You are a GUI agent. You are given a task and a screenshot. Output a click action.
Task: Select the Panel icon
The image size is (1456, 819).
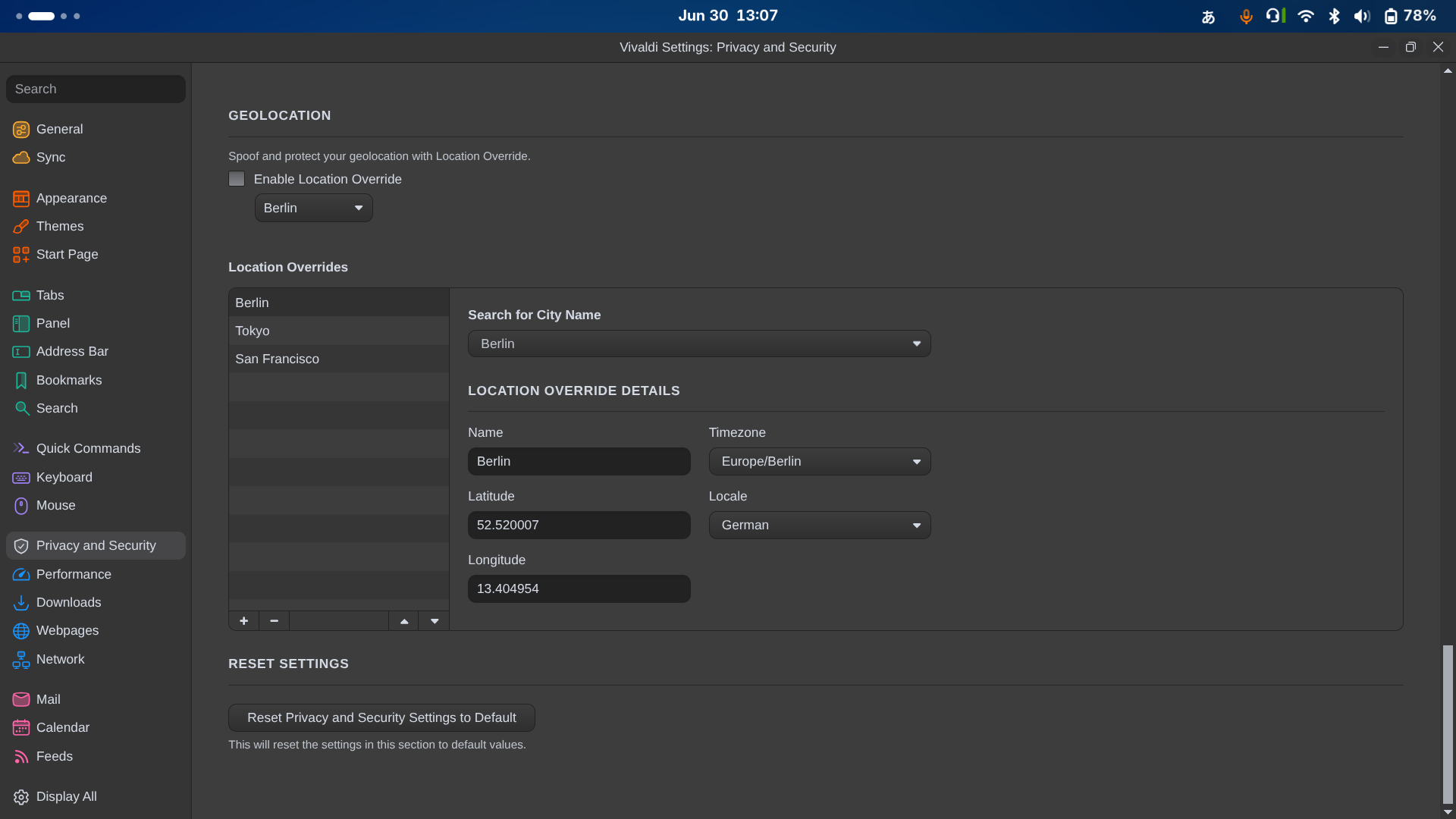[x=21, y=324]
